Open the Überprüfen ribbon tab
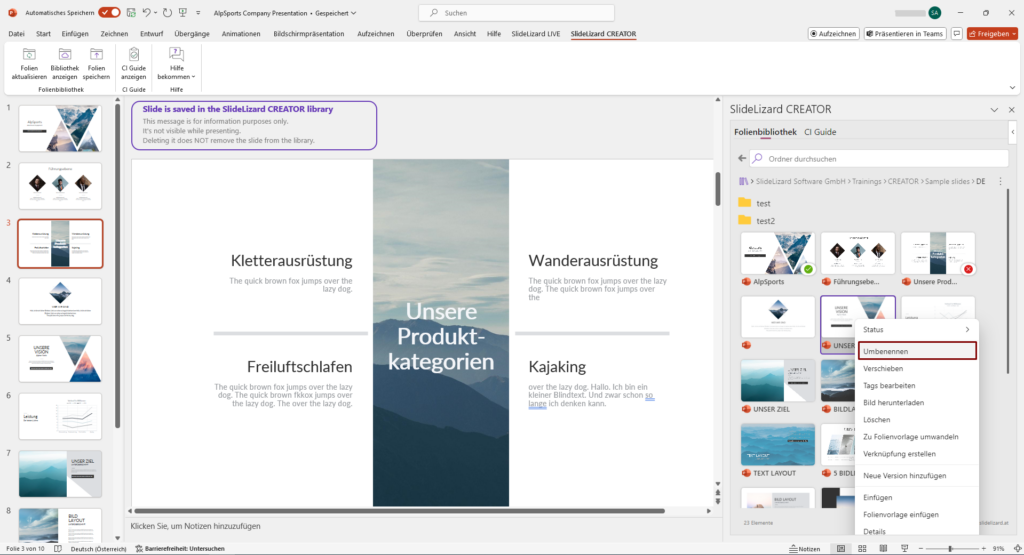The height and width of the screenshot is (555, 1024). click(424, 33)
